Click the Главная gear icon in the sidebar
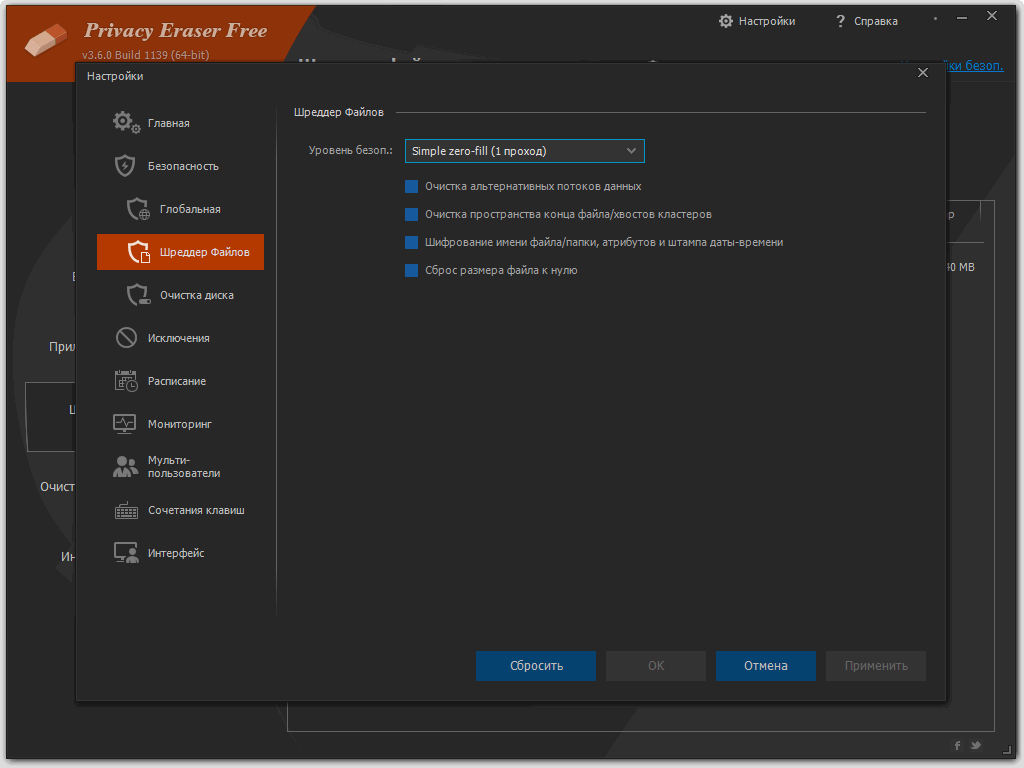This screenshot has width=1024, height=768. pyautogui.click(x=126, y=123)
